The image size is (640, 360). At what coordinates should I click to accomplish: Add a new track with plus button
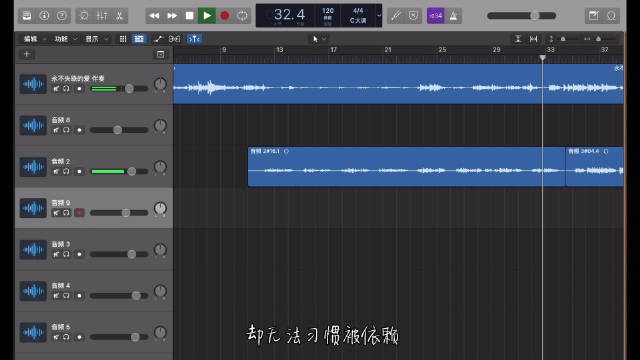[x=27, y=54]
